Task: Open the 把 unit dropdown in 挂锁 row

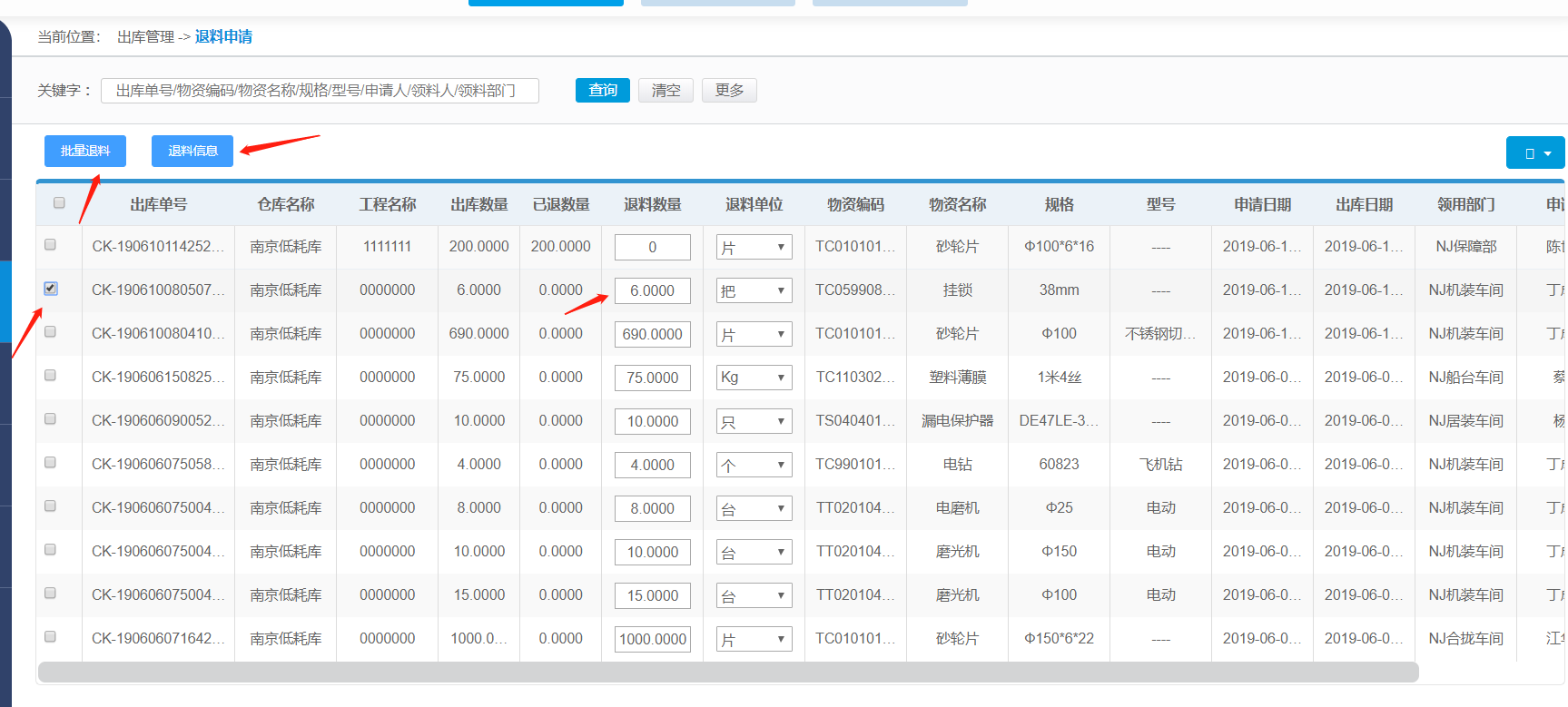Action: tap(754, 290)
